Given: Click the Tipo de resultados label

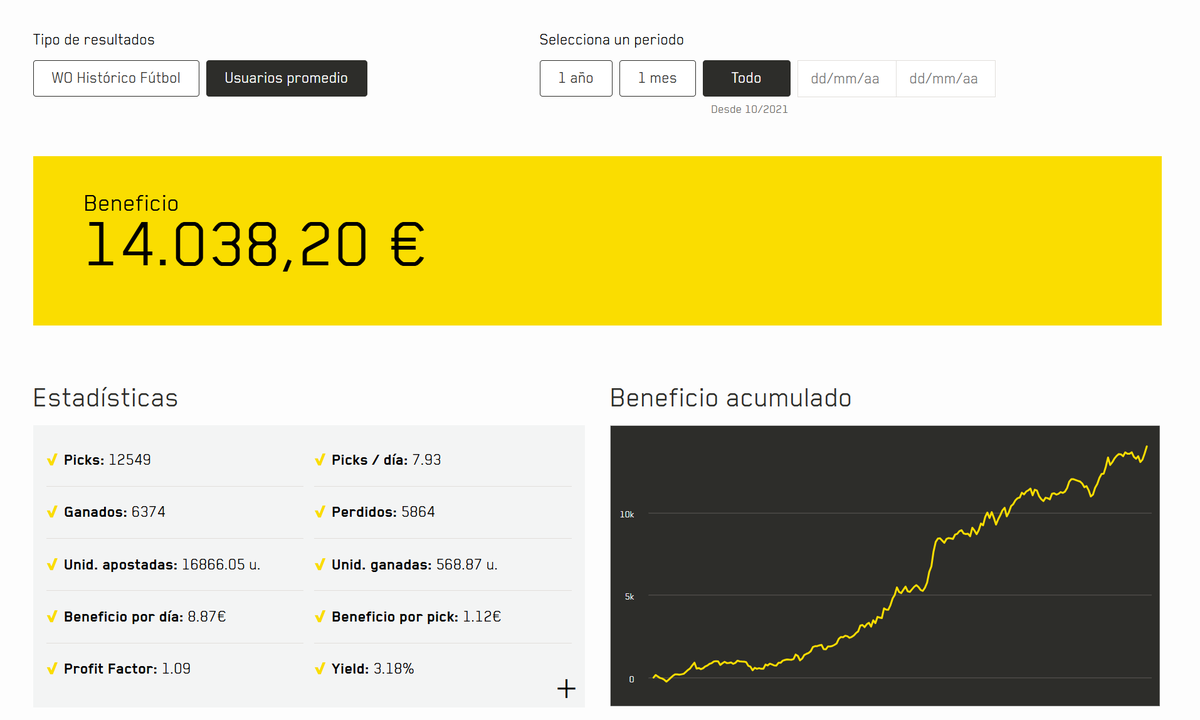Looking at the screenshot, I should 94,40.
